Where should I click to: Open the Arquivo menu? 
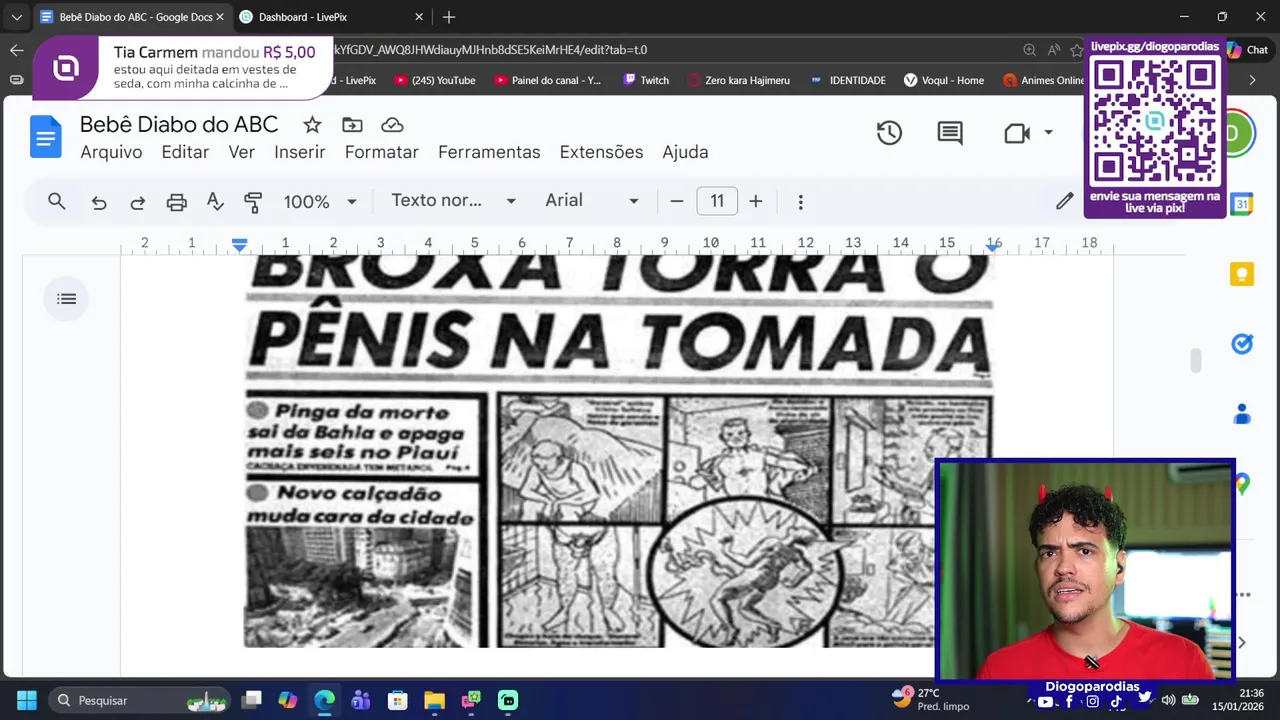[x=111, y=152]
